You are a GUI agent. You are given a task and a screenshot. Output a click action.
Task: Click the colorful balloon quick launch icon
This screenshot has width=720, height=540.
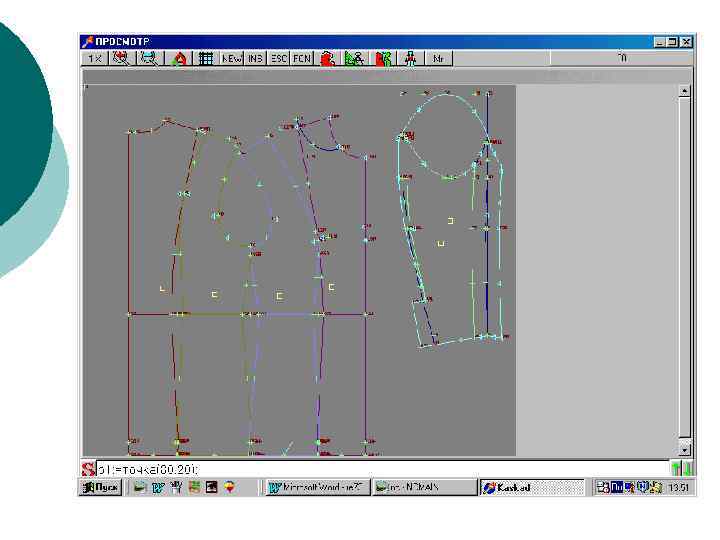[x=230, y=487]
